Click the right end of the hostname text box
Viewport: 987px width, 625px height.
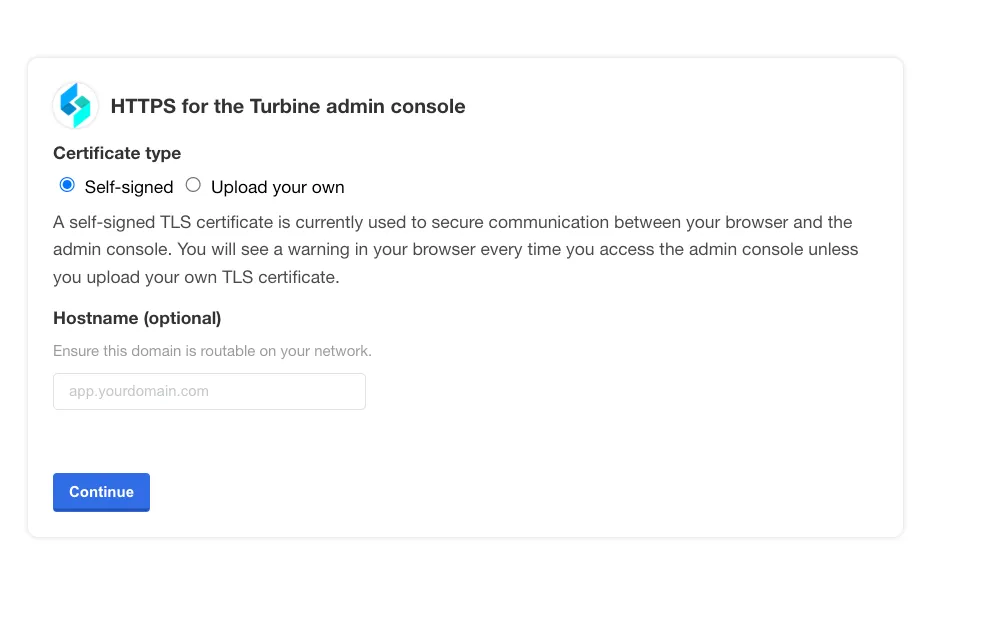point(352,391)
